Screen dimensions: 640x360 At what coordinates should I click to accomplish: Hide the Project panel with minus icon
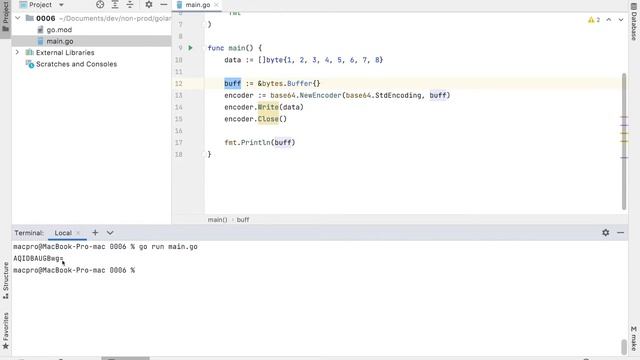(164, 4)
